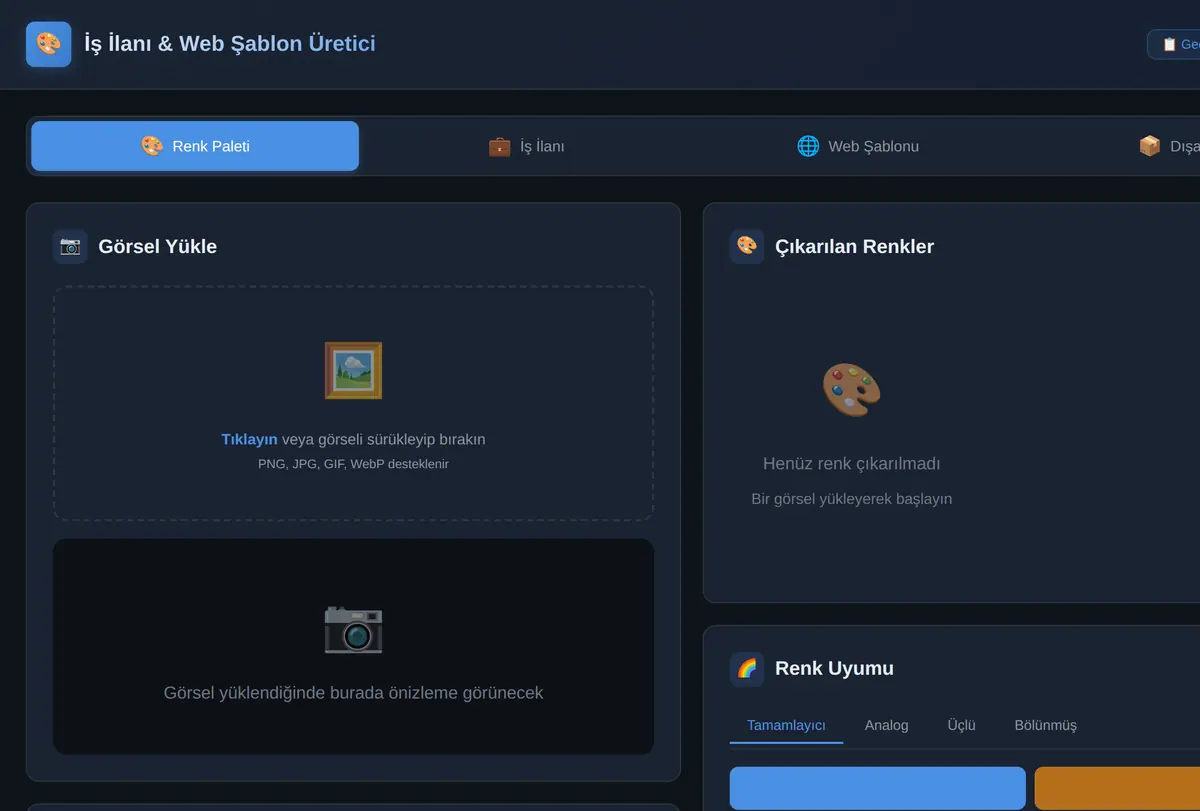Click the PNG, JPG, GIF, WebP desteklenir text
Image resolution: width=1200 pixels, height=811 pixels.
pos(353,464)
